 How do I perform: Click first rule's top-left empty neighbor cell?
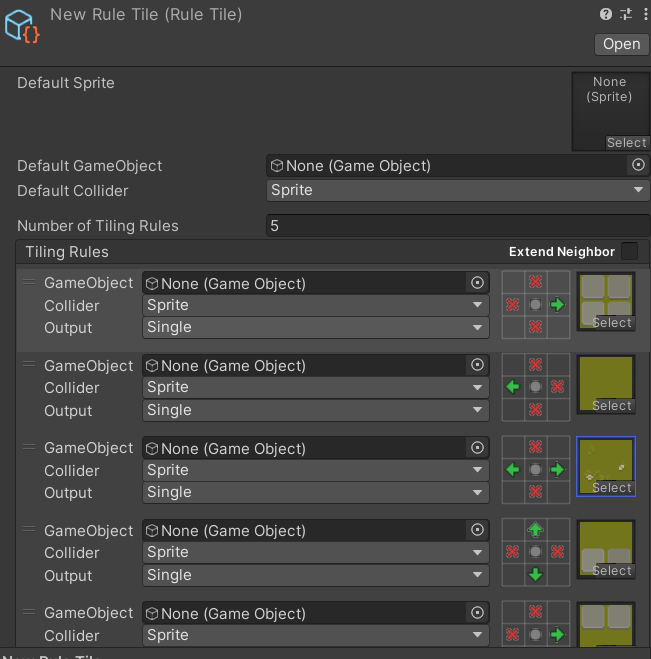(x=513, y=282)
